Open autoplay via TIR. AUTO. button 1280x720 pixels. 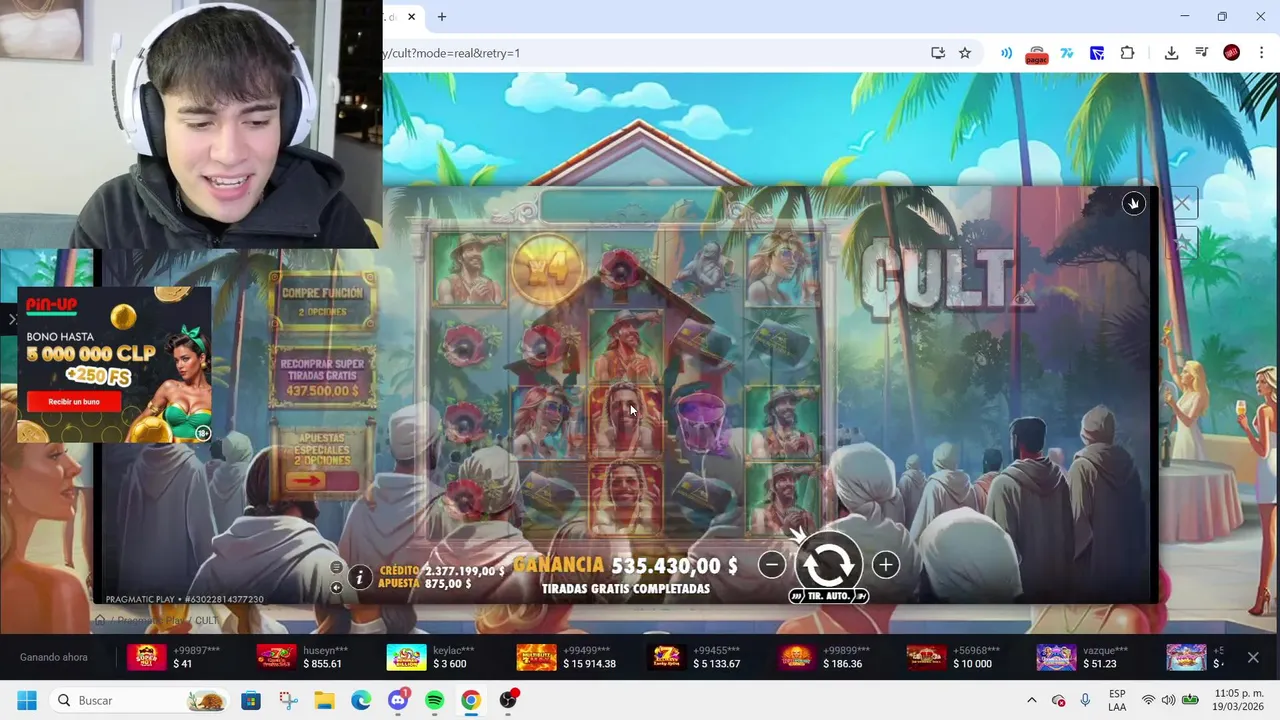pyautogui.click(x=828, y=596)
